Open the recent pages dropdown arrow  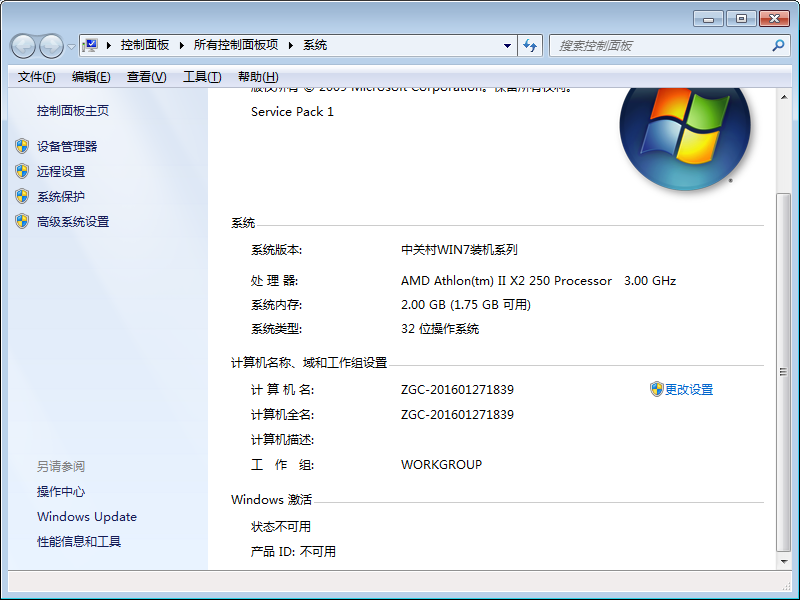[x=71, y=46]
